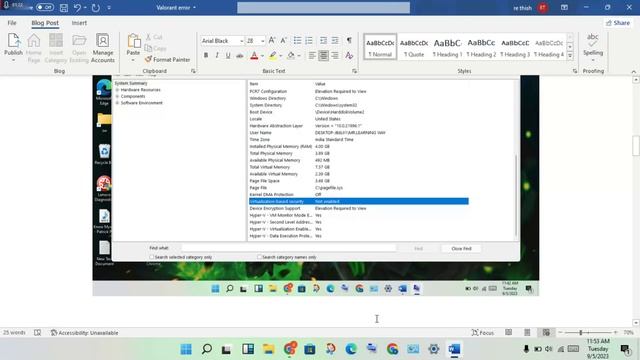640x360 pixels.
Task: Clear all formatting from text
Action: point(349,55)
